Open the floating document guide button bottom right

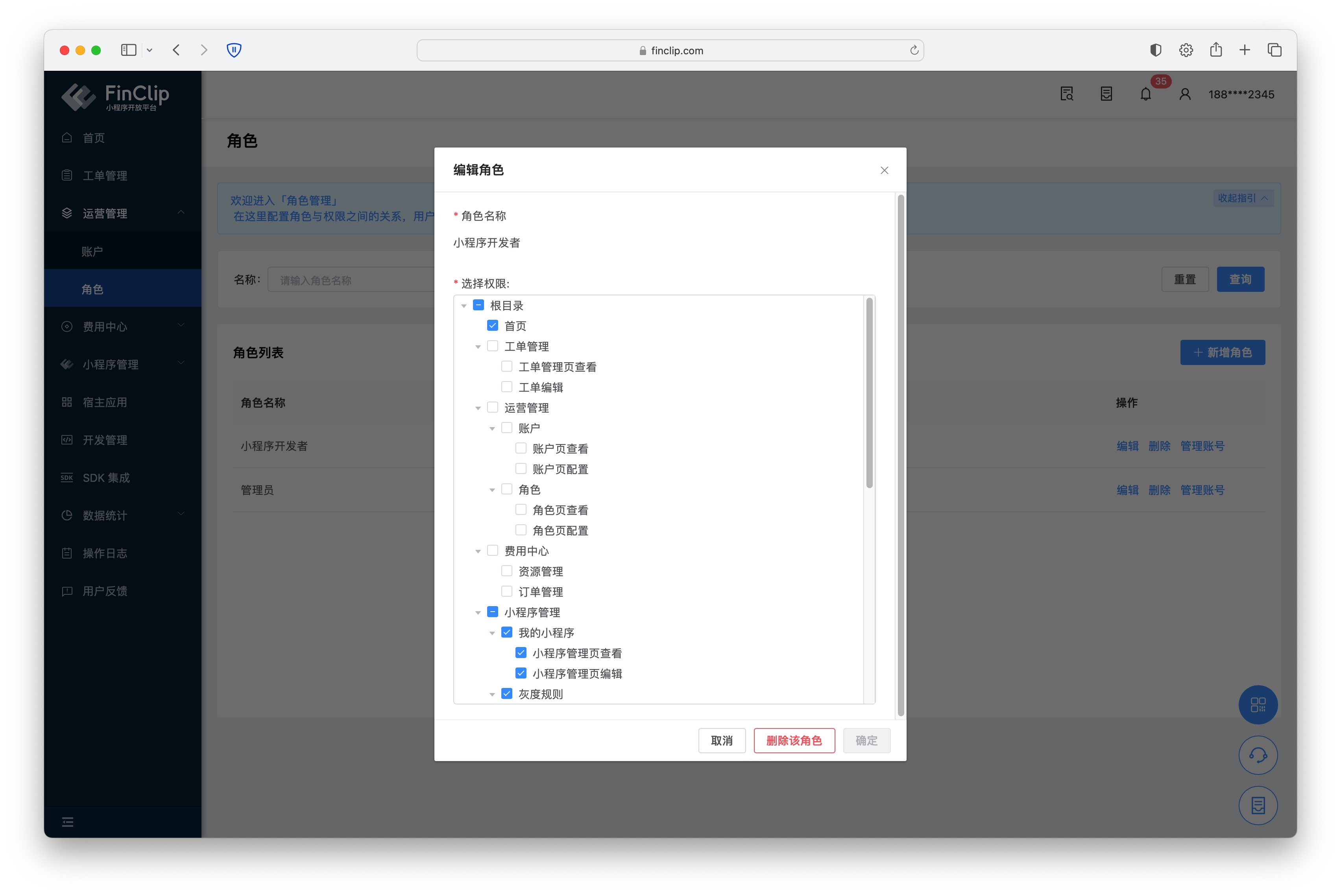click(x=1258, y=805)
